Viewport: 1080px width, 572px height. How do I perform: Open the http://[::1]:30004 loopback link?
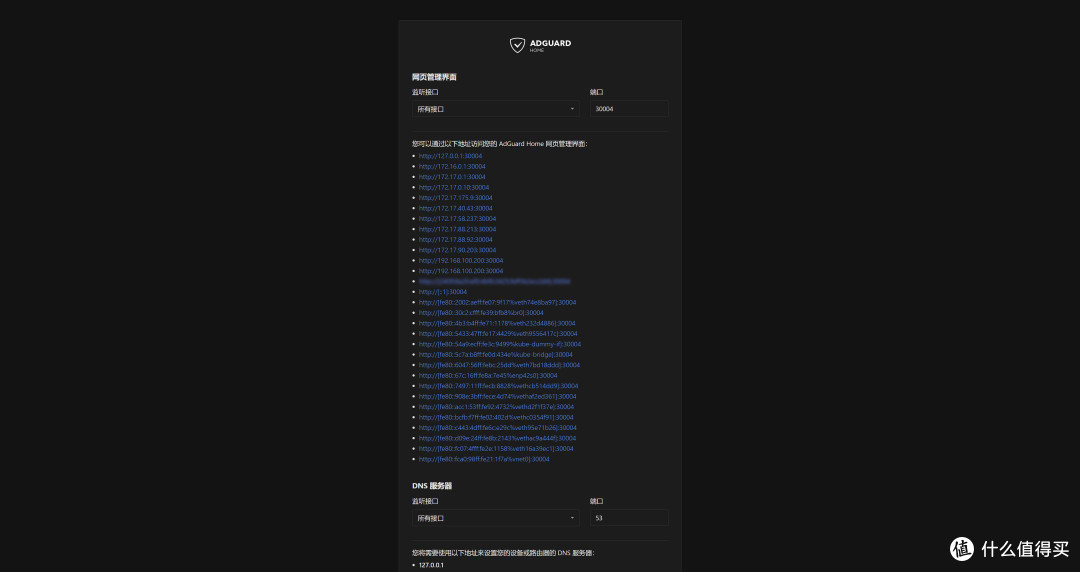tap(443, 292)
